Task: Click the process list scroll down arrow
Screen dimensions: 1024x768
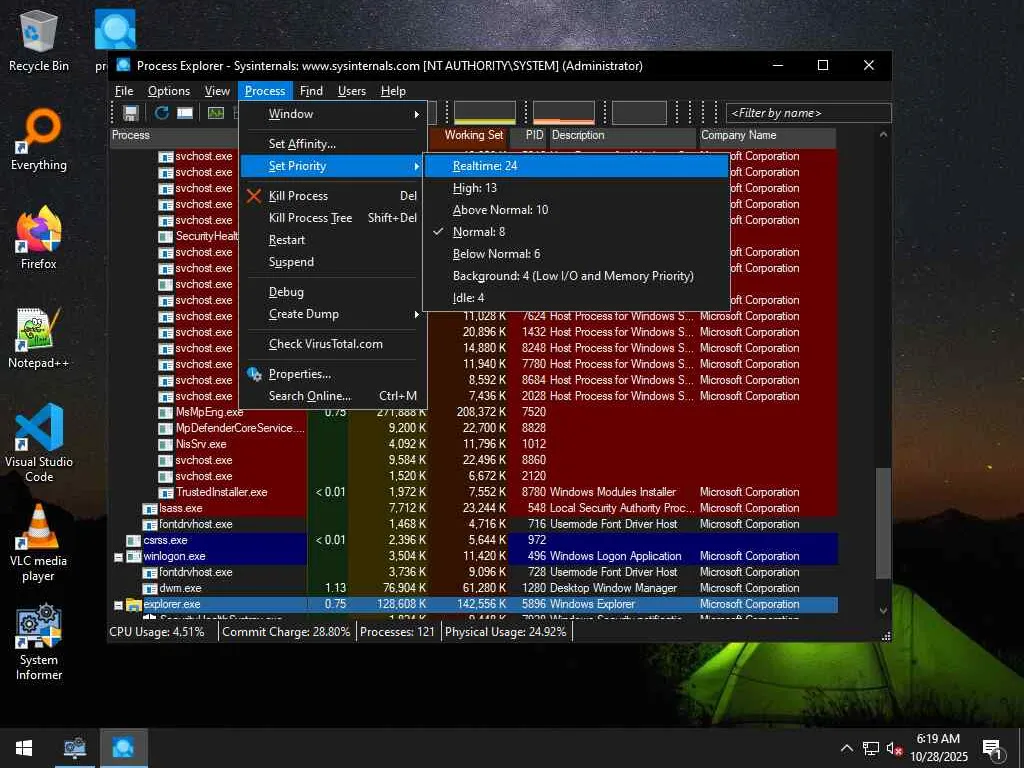Action: [x=884, y=611]
